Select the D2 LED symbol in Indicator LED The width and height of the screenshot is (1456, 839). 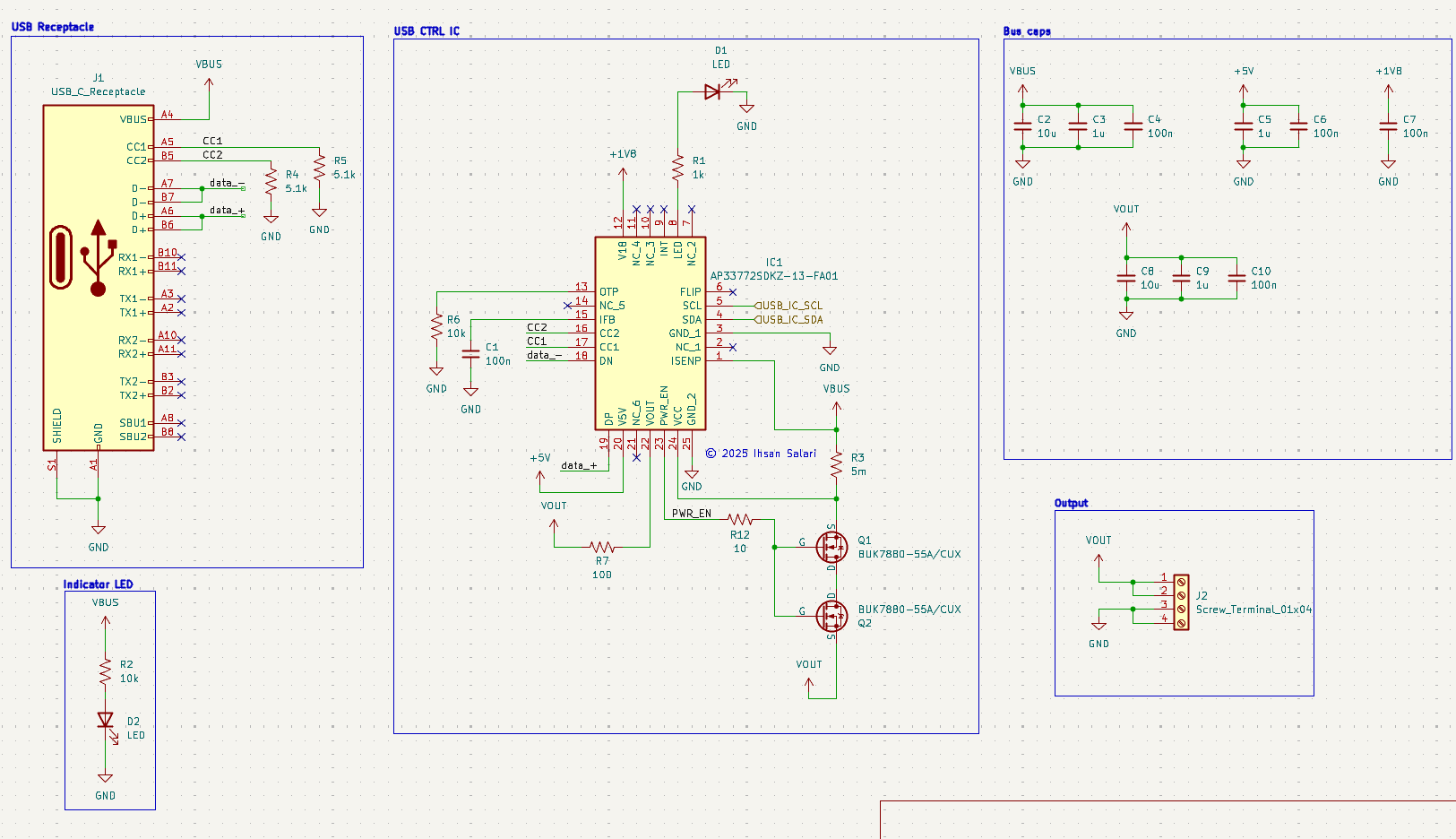(x=106, y=721)
